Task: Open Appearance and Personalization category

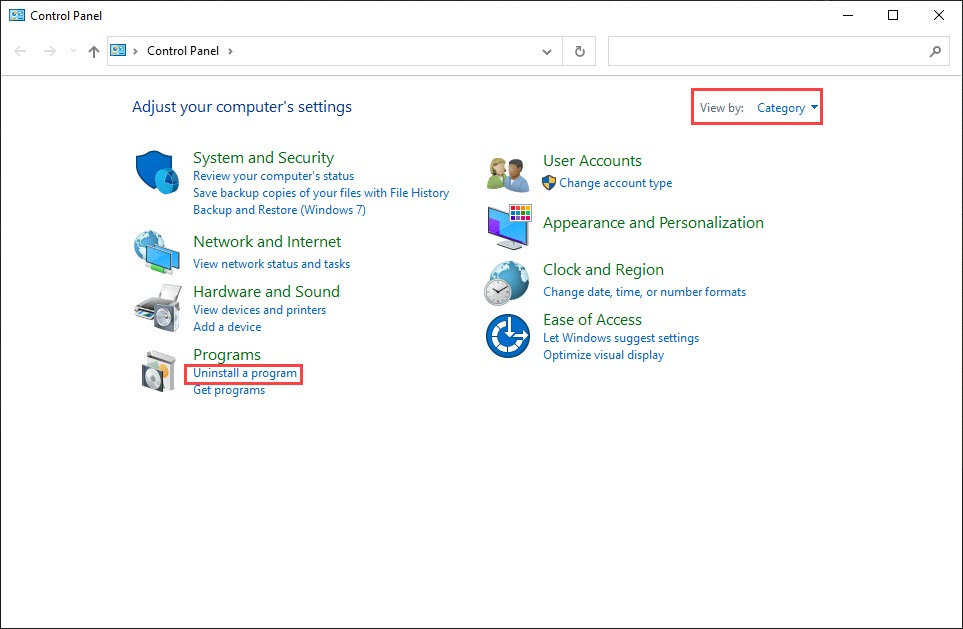Action: tap(653, 222)
